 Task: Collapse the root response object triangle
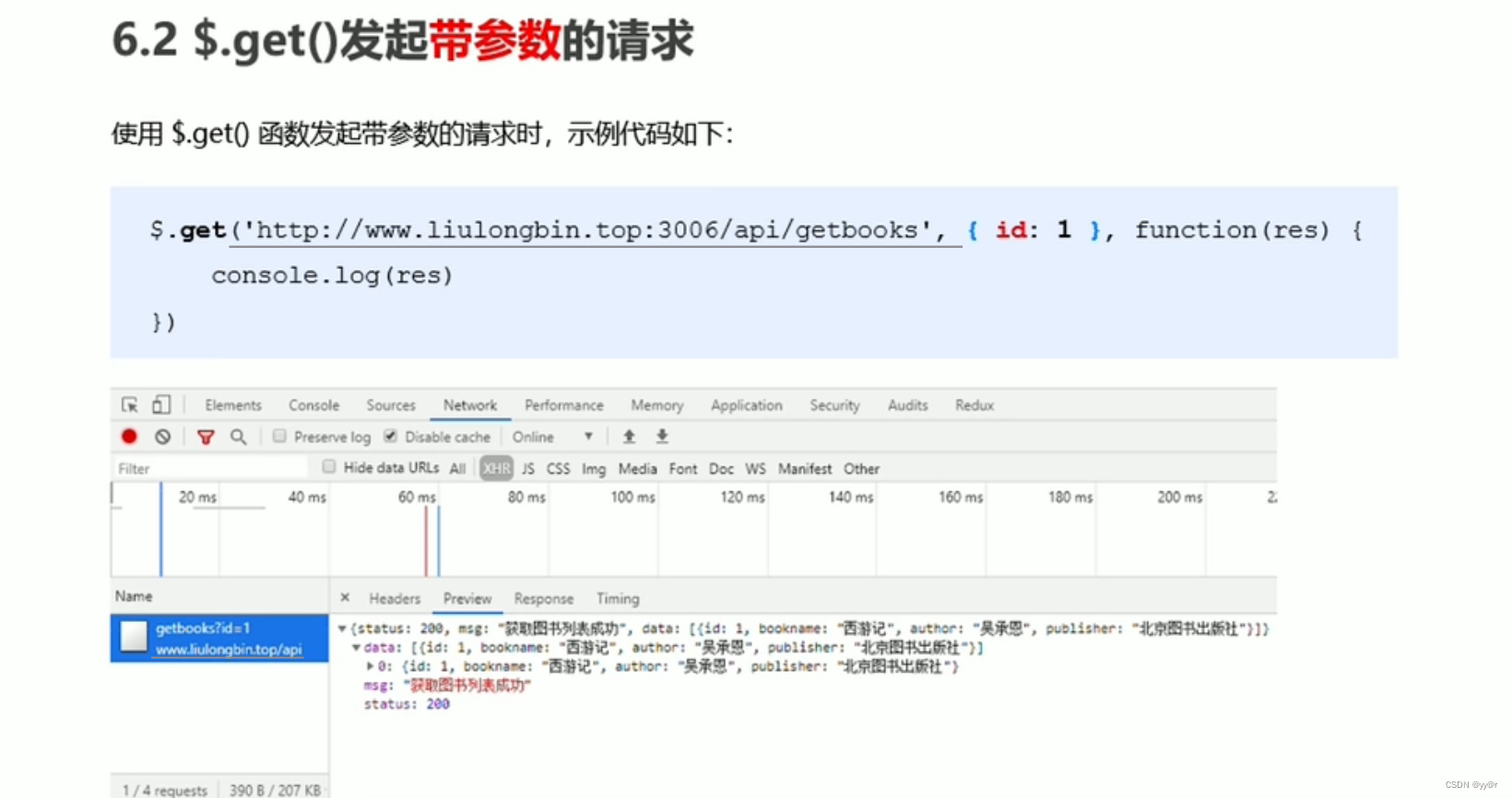click(342, 628)
